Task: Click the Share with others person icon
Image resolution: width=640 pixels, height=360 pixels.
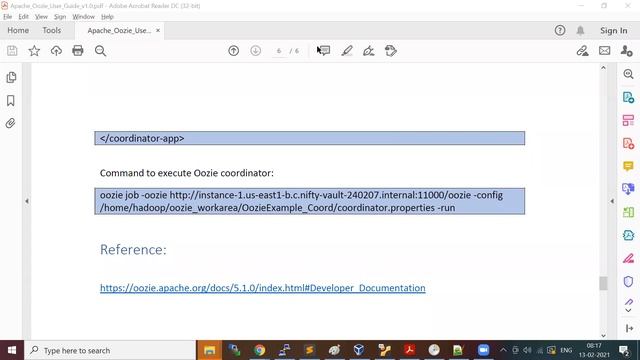Action: tap(626, 51)
